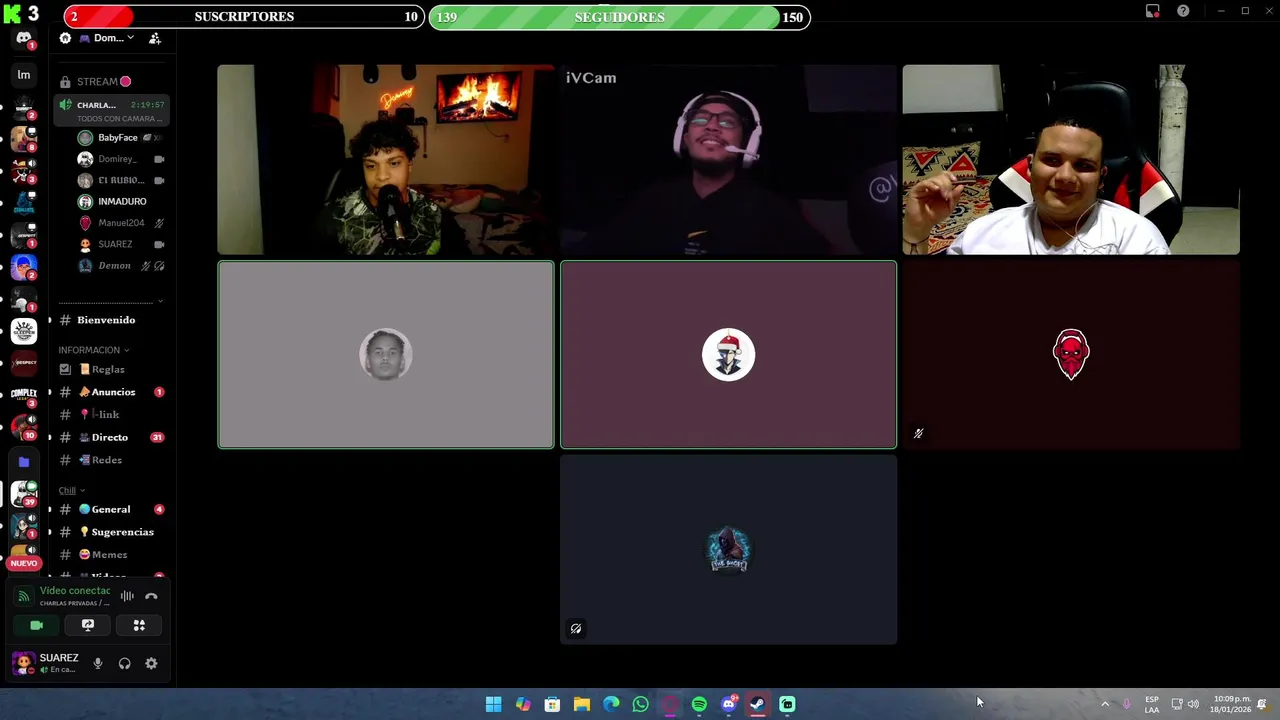Click Manuel204 in the voice member list
The height and width of the screenshot is (720, 1280).
(x=120, y=223)
